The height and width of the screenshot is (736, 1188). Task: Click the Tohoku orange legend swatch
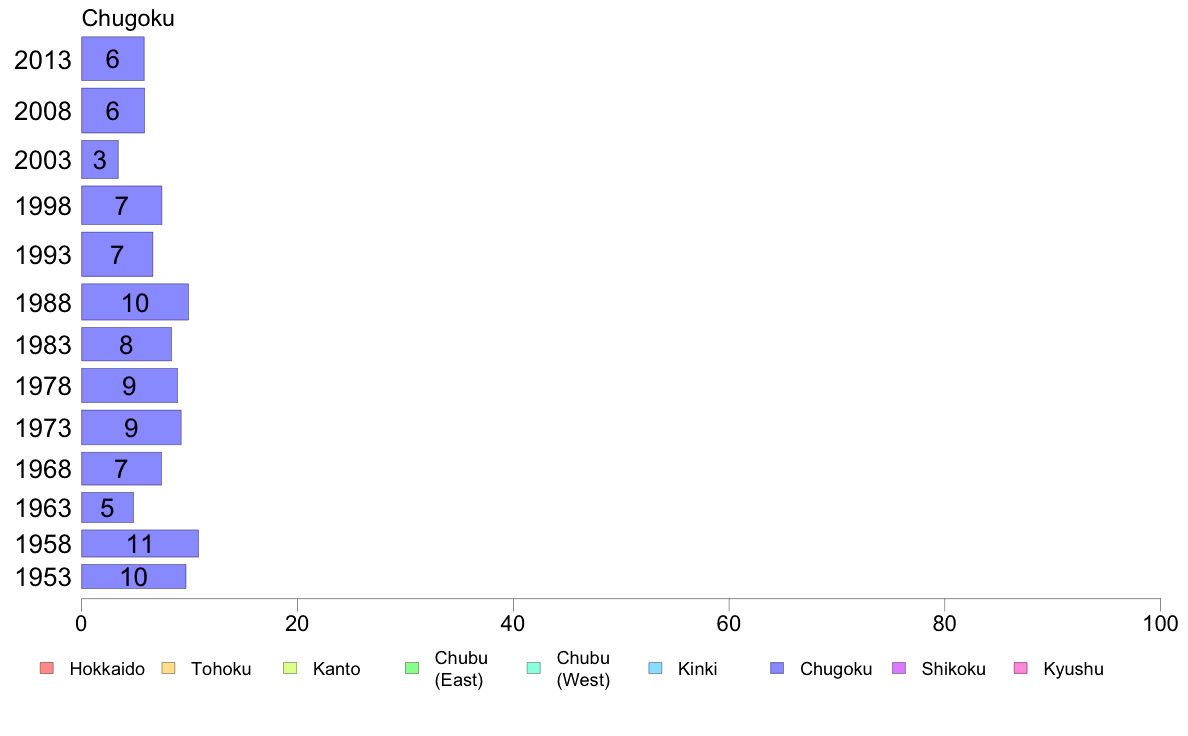(x=168, y=668)
